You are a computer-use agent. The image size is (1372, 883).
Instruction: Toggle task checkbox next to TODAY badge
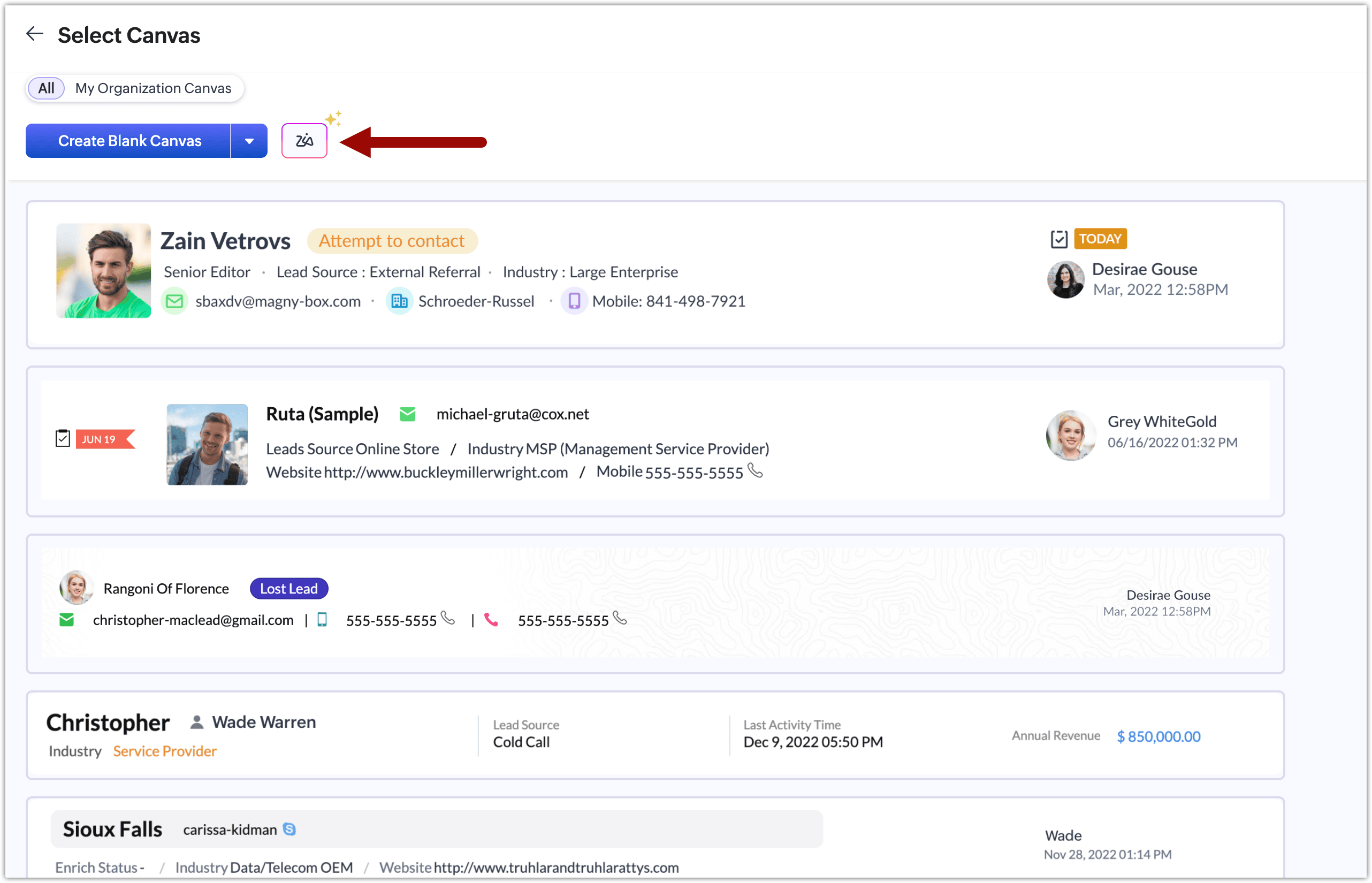pyautogui.click(x=1058, y=239)
